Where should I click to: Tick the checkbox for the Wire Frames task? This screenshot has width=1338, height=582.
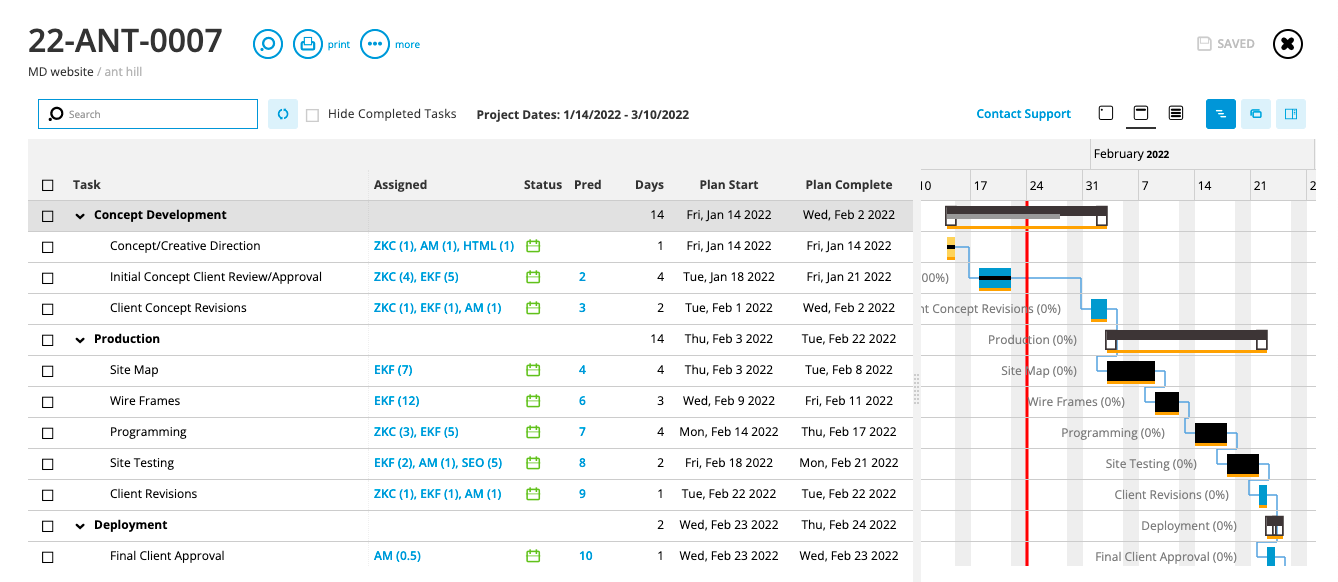[48, 401]
